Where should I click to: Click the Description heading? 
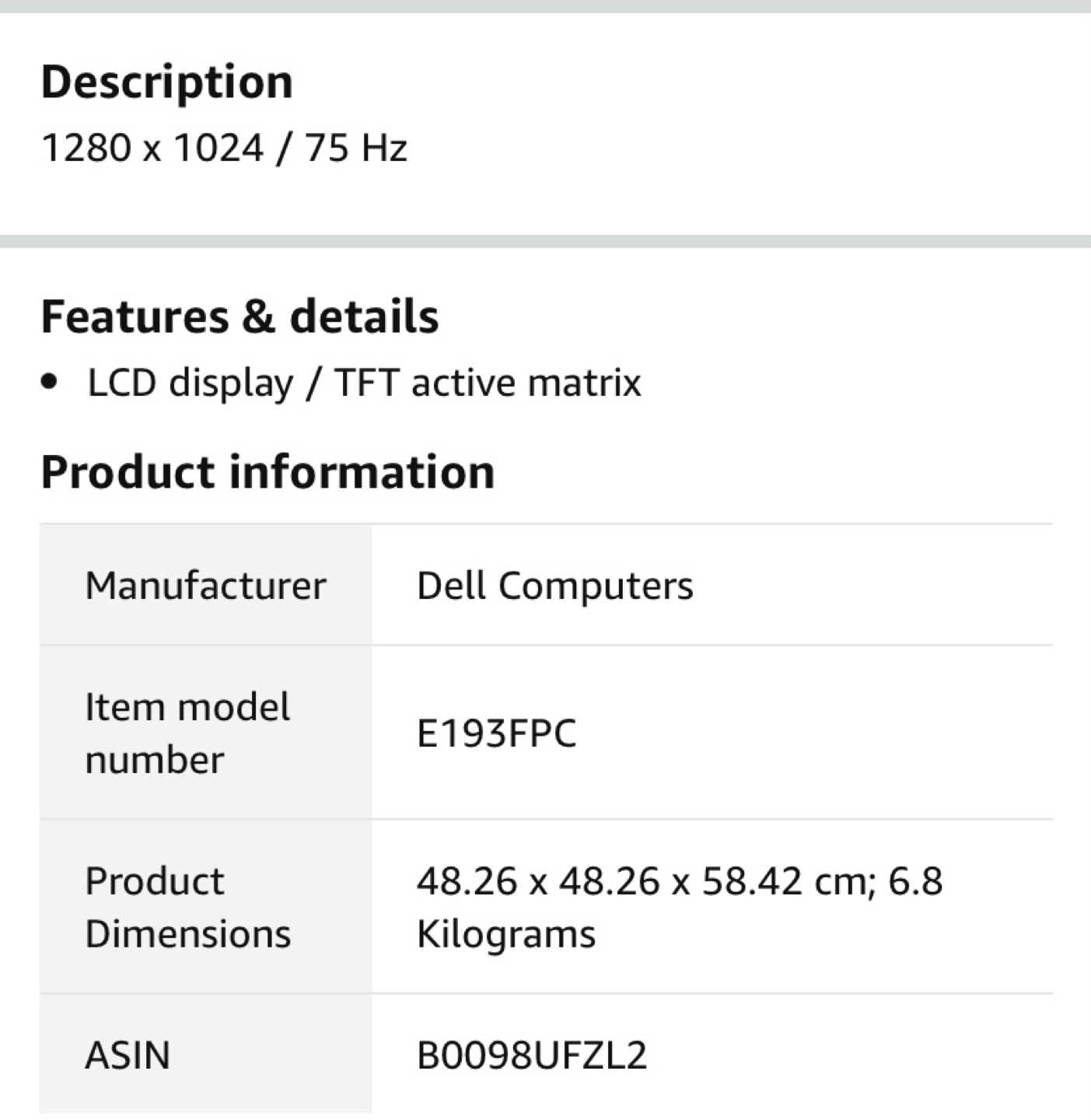tap(166, 82)
